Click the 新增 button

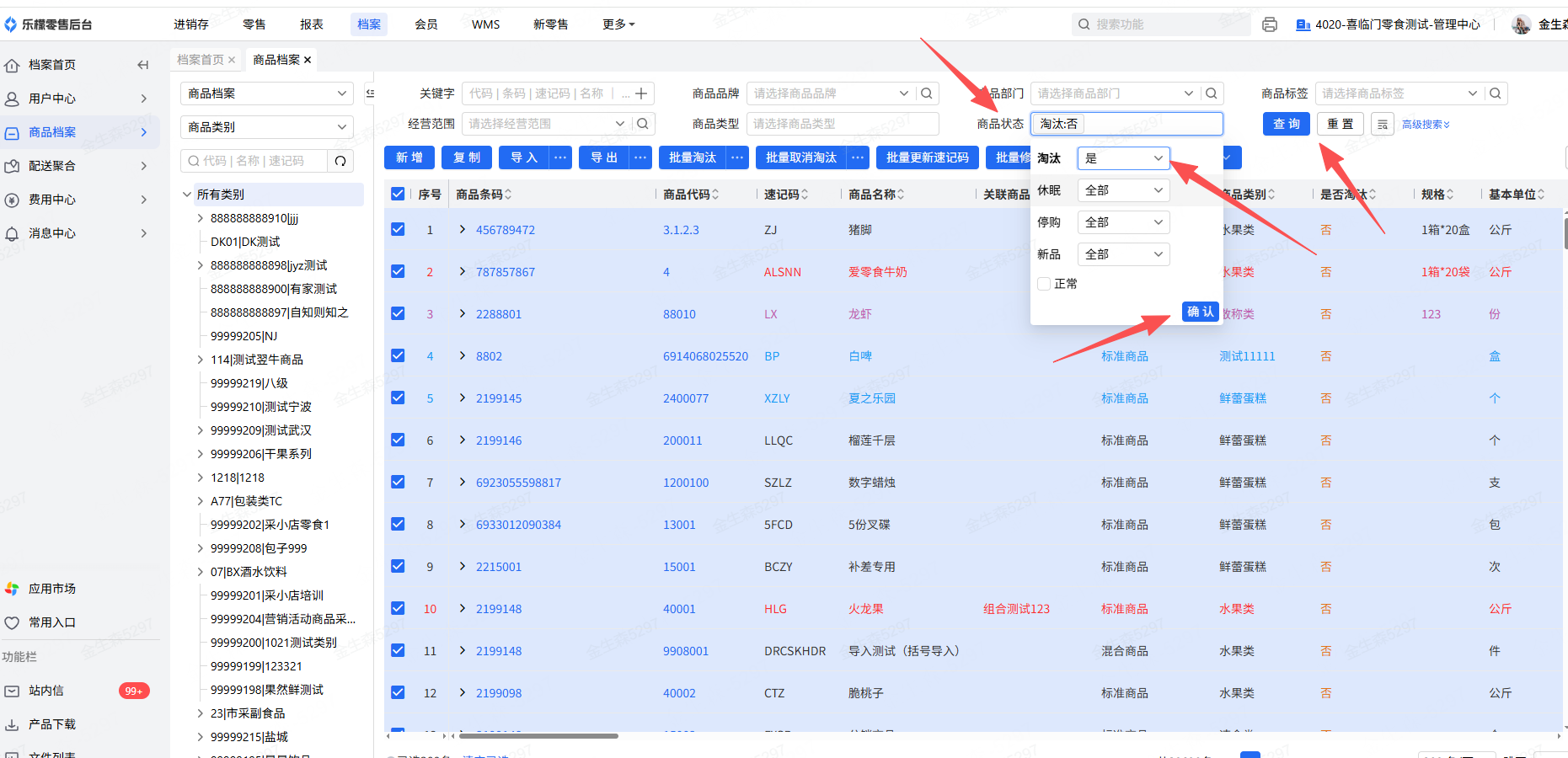[x=409, y=157]
